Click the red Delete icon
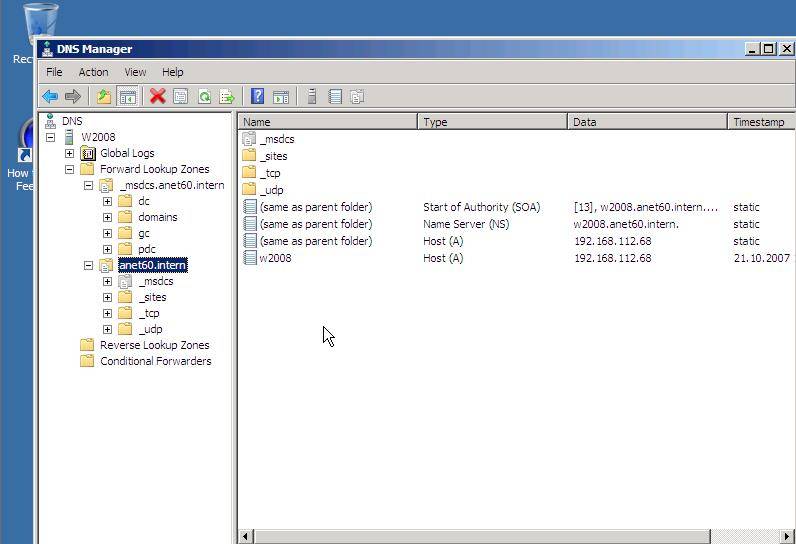 [157, 96]
